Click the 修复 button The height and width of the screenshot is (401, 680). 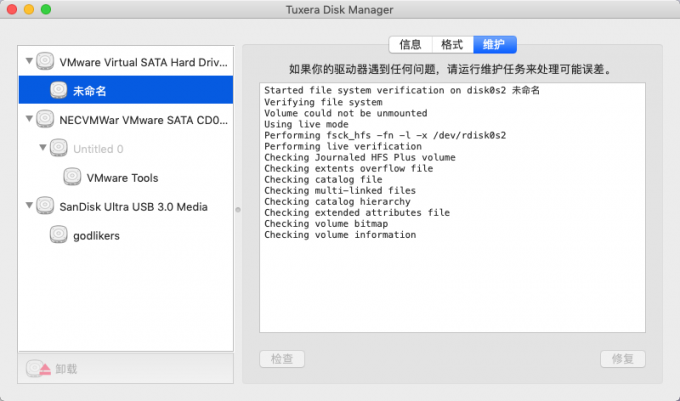click(x=623, y=359)
